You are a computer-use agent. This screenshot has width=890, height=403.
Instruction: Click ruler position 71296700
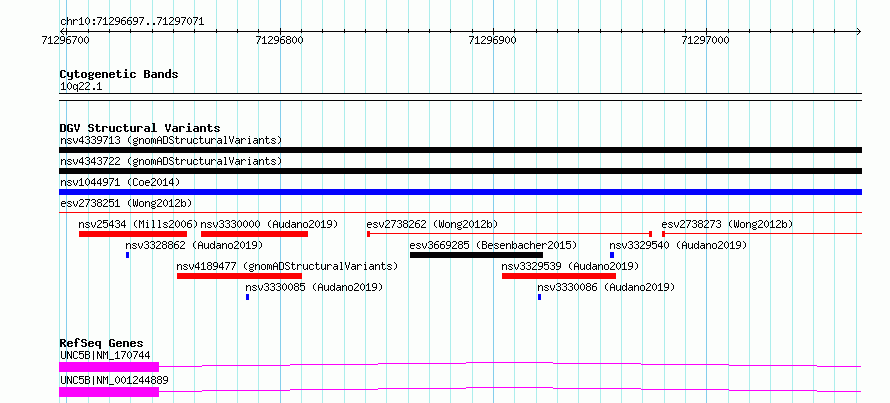coord(65,40)
